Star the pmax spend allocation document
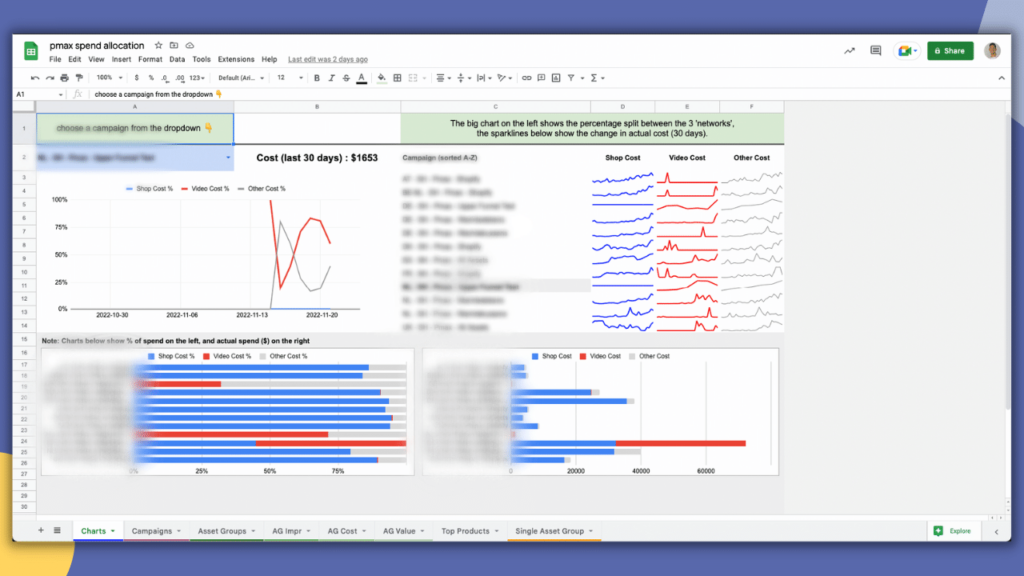 point(158,45)
